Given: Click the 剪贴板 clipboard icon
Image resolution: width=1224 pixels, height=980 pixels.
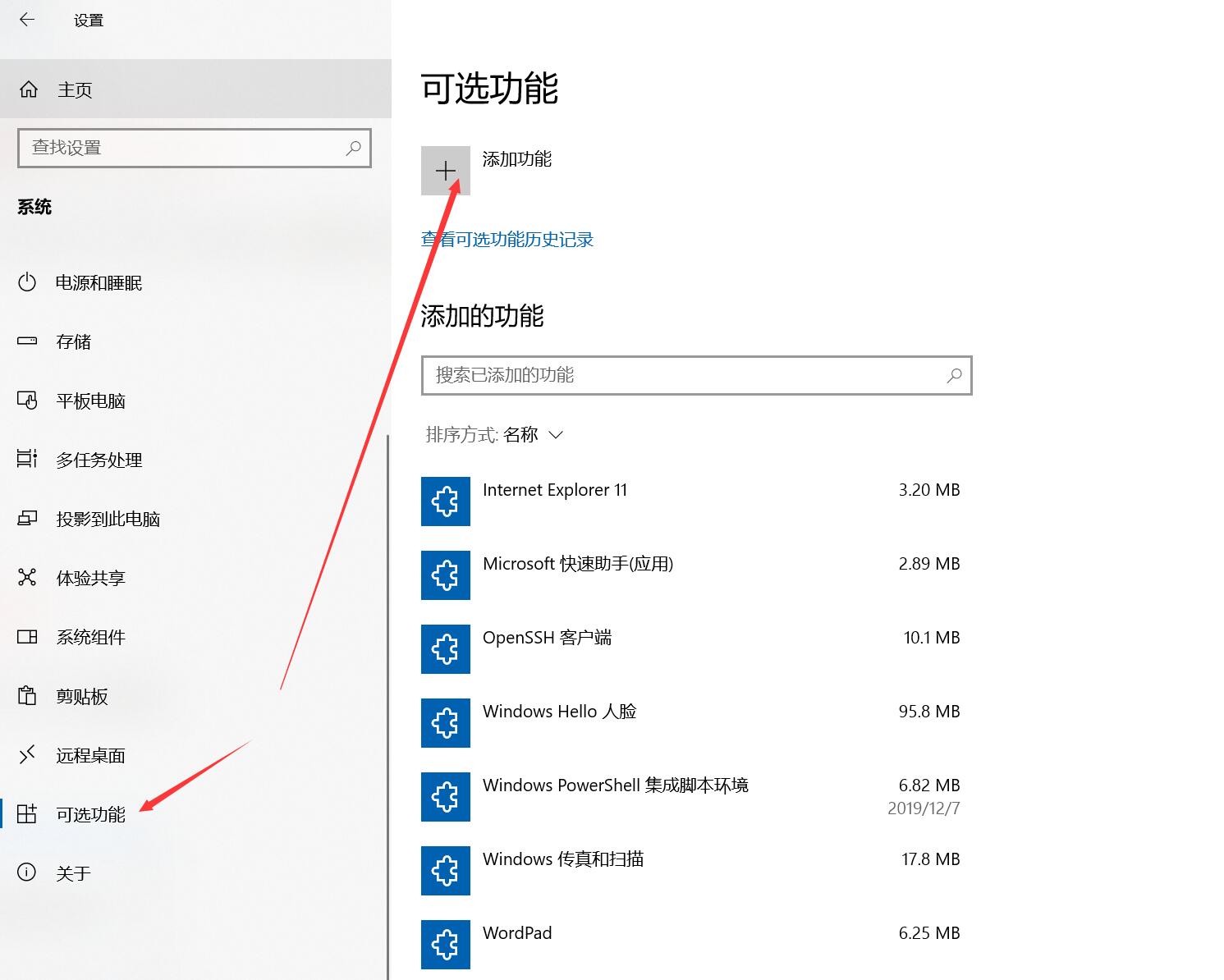Looking at the screenshot, I should (x=27, y=696).
